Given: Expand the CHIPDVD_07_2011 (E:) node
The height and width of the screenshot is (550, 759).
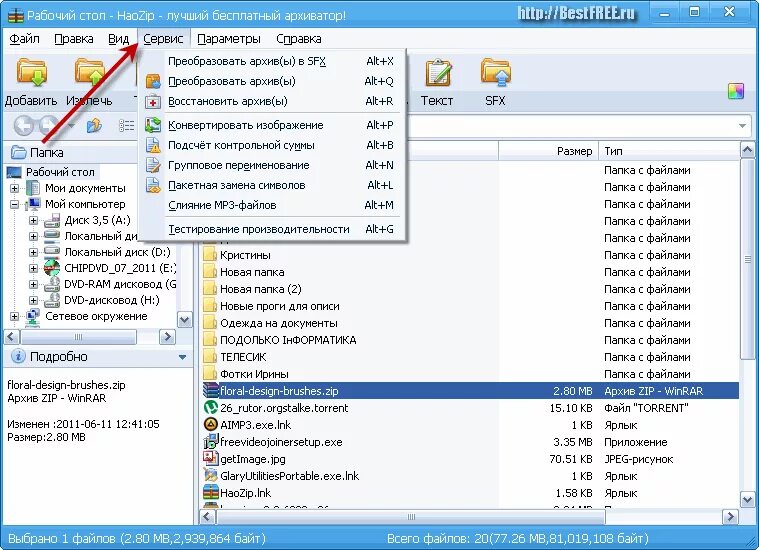Looking at the screenshot, I should 33,268.
